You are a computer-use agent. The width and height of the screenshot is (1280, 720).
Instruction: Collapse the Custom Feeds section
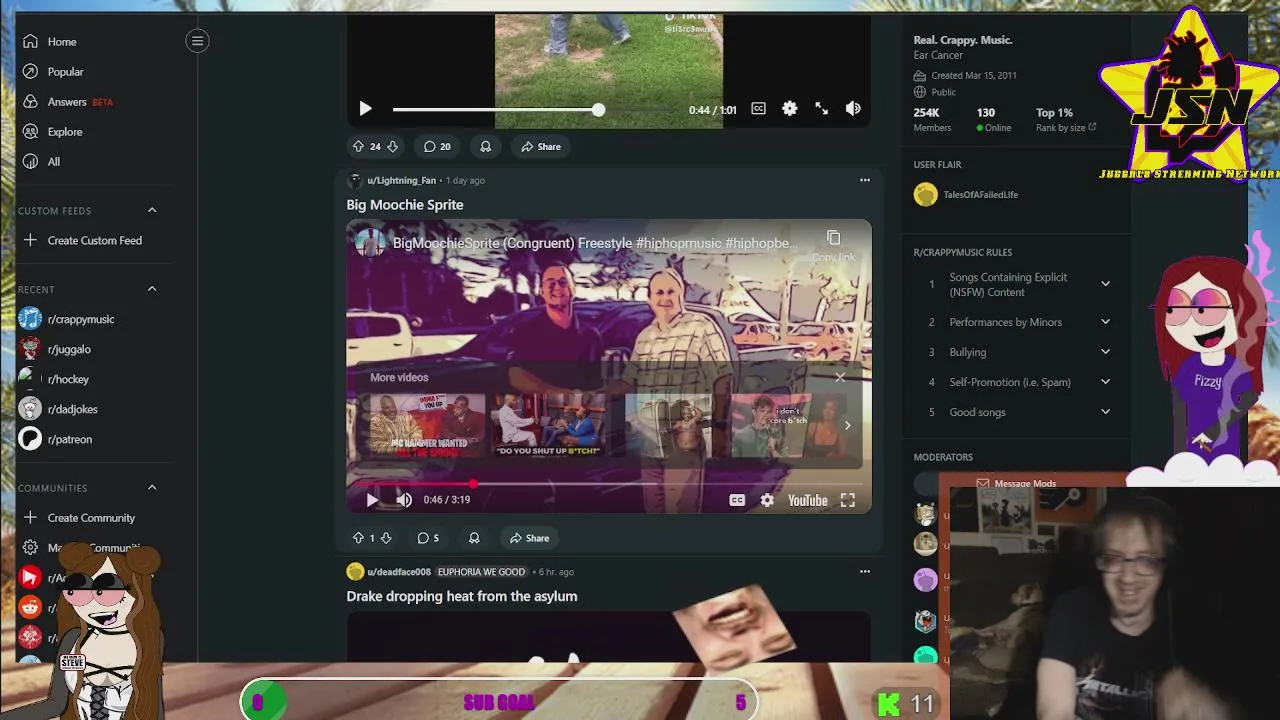152,210
